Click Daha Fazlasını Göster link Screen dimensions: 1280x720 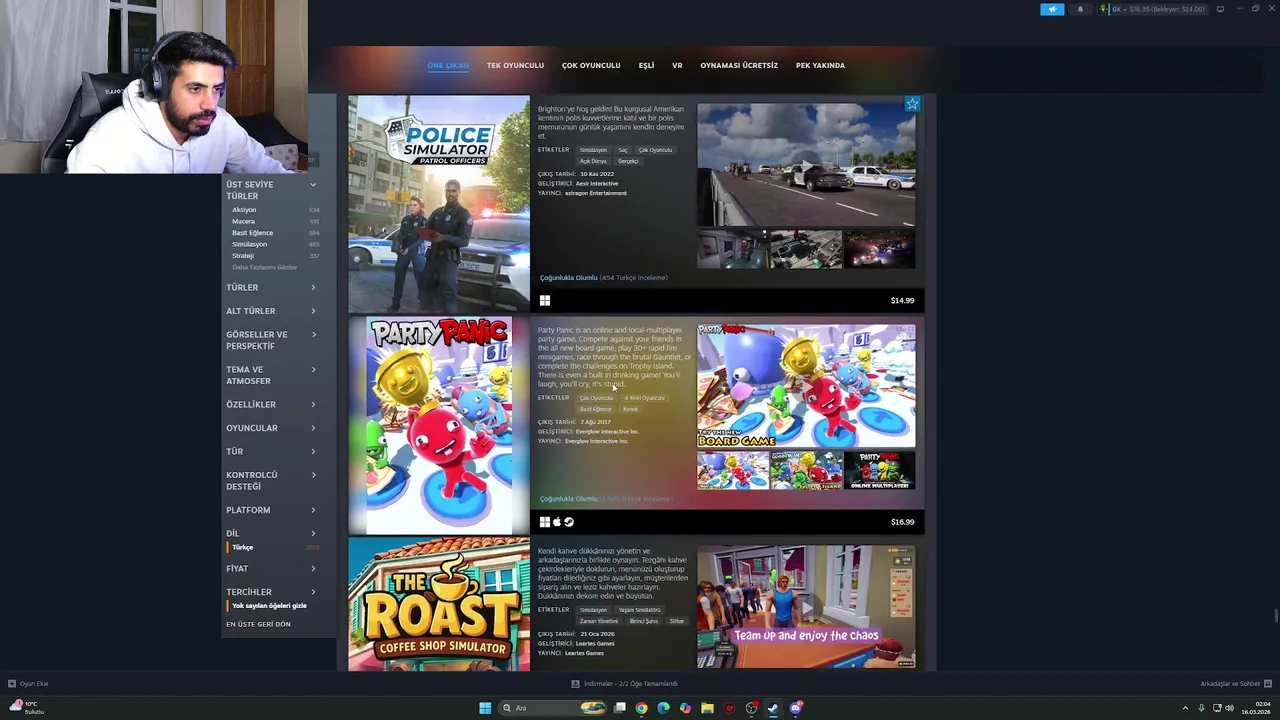(265, 267)
